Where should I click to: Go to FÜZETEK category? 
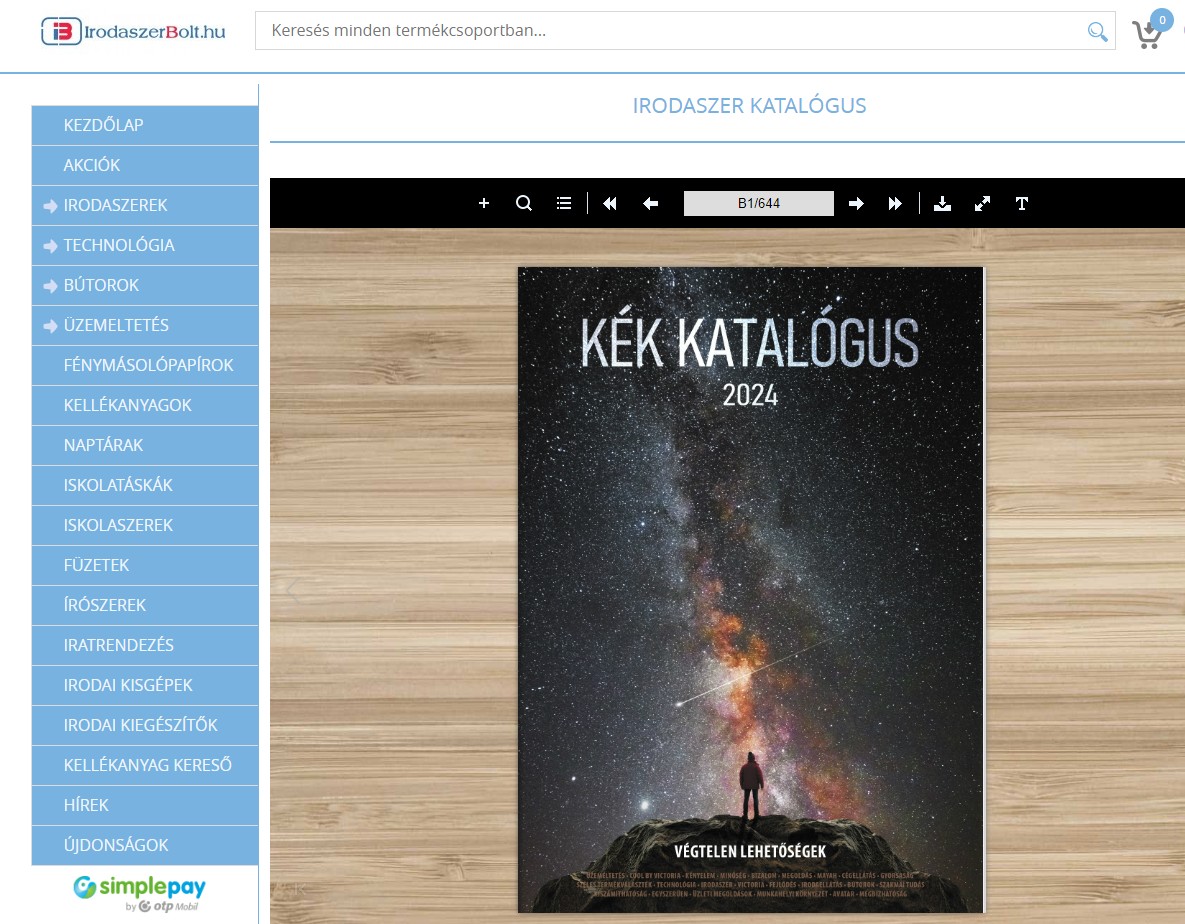(x=145, y=566)
